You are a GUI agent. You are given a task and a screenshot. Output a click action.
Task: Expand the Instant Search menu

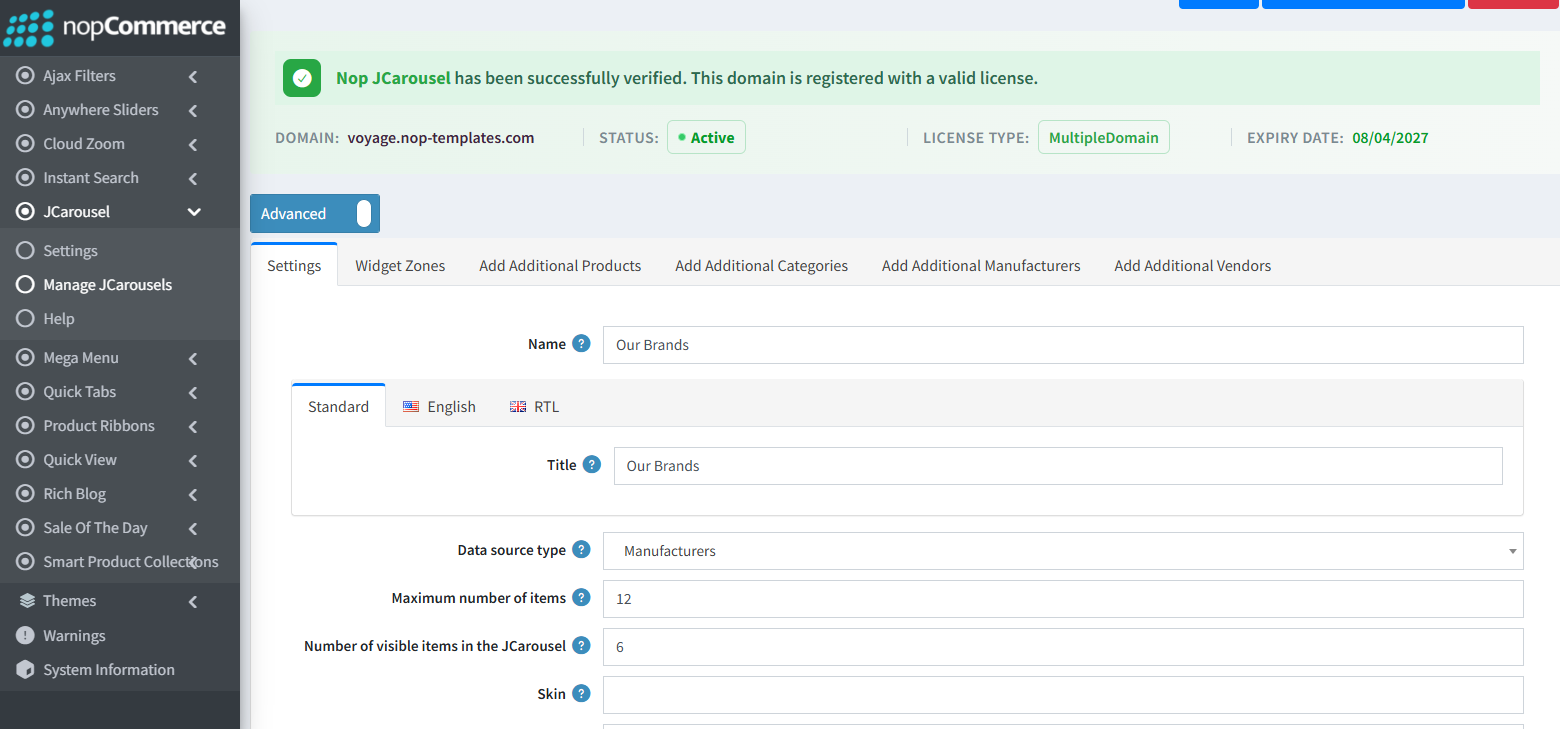pyautogui.click(x=193, y=178)
